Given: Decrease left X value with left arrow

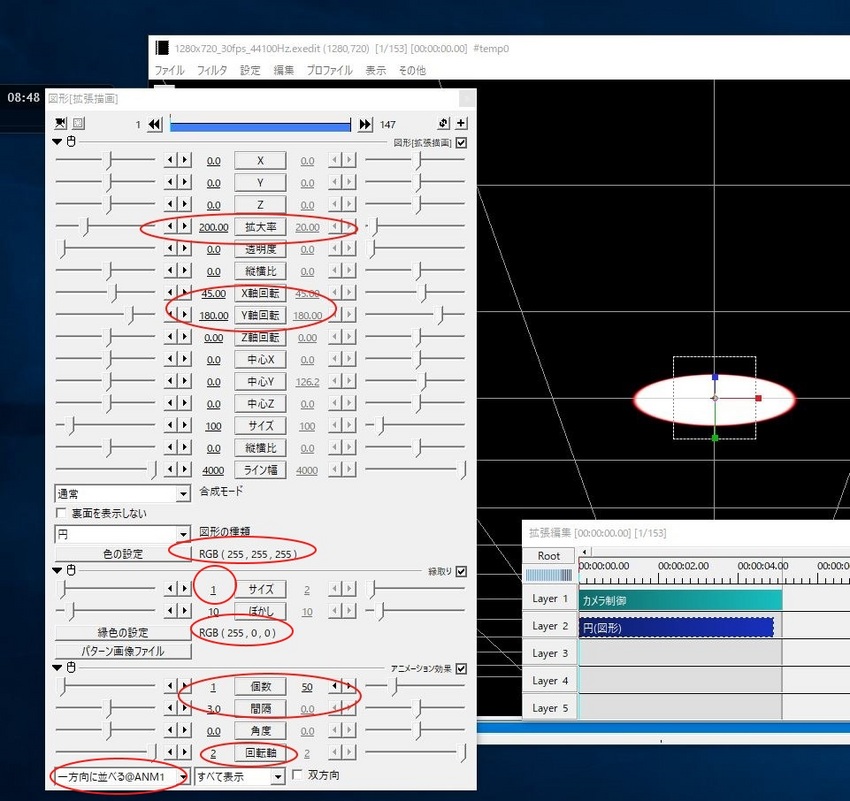Looking at the screenshot, I should (x=171, y=160).
